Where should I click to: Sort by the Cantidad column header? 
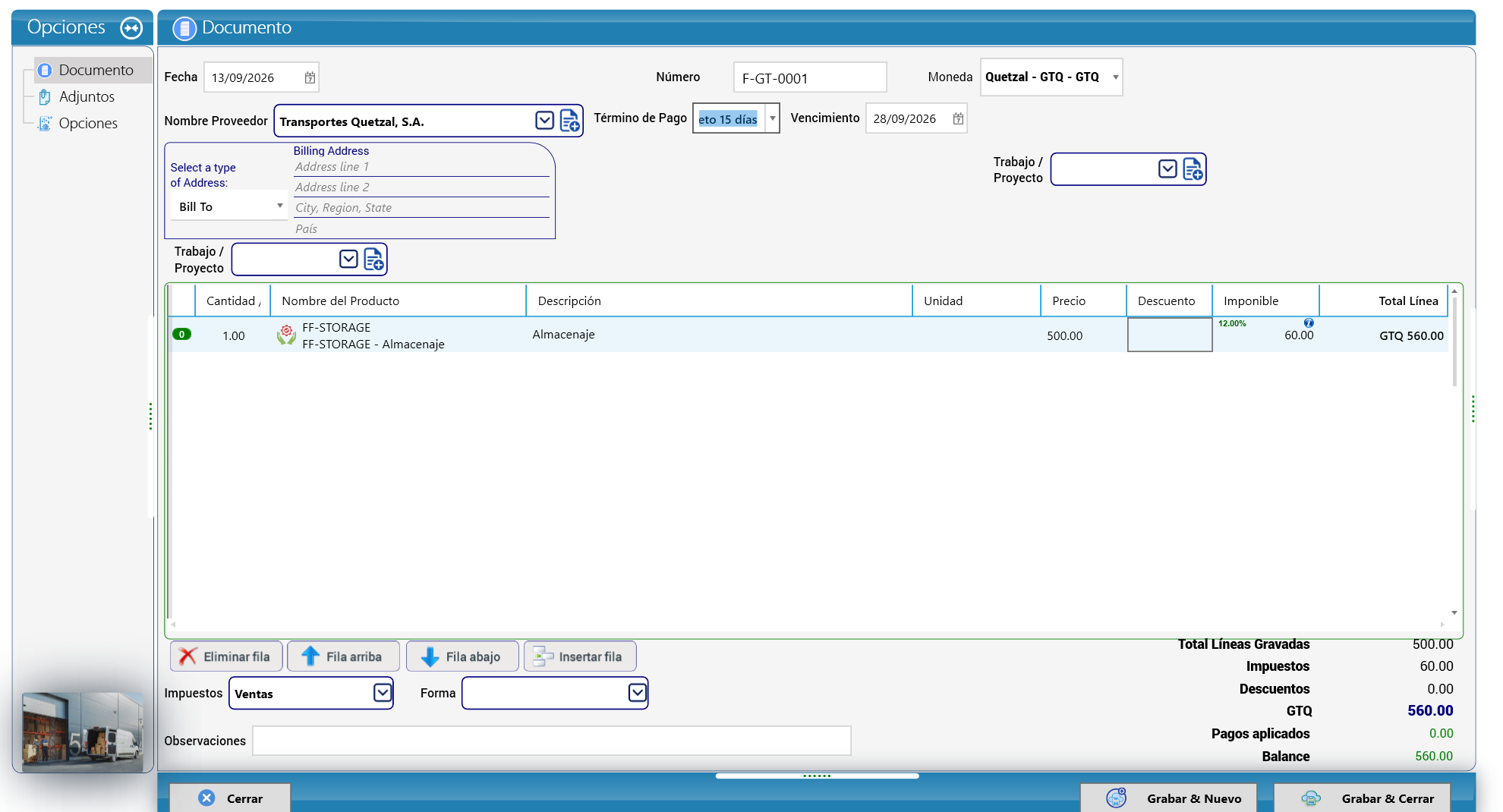(x=232, y=301)
